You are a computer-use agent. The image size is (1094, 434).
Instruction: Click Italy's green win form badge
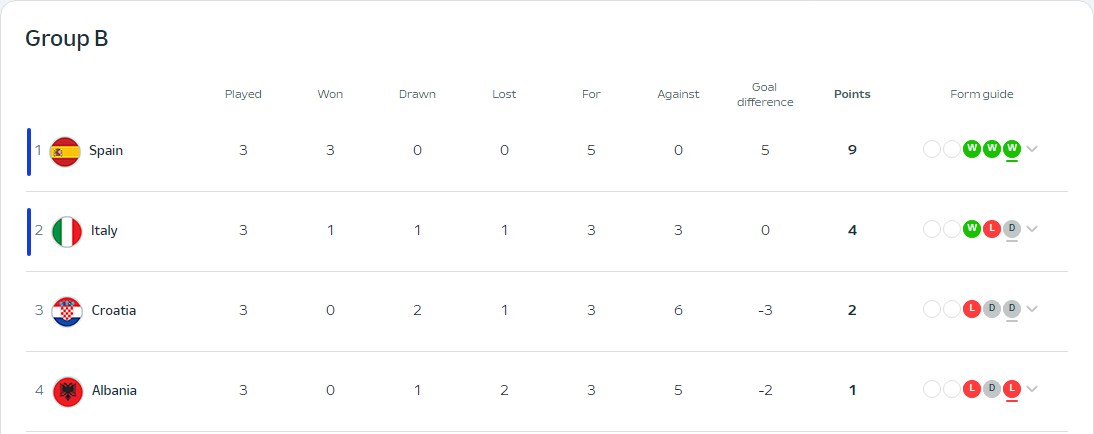point(971,229)
